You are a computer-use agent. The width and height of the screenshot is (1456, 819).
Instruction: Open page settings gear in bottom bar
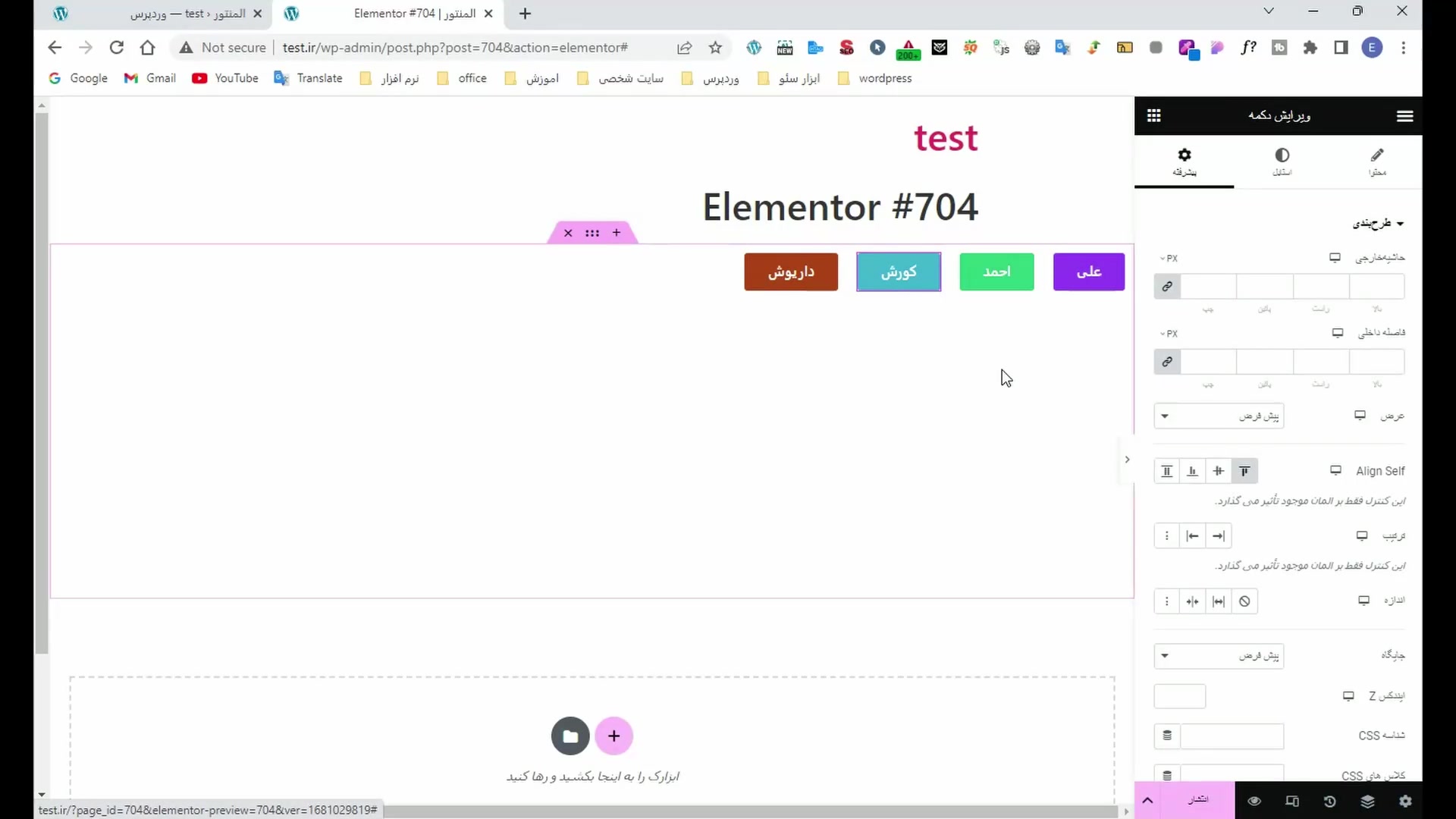click(1405, 801)
